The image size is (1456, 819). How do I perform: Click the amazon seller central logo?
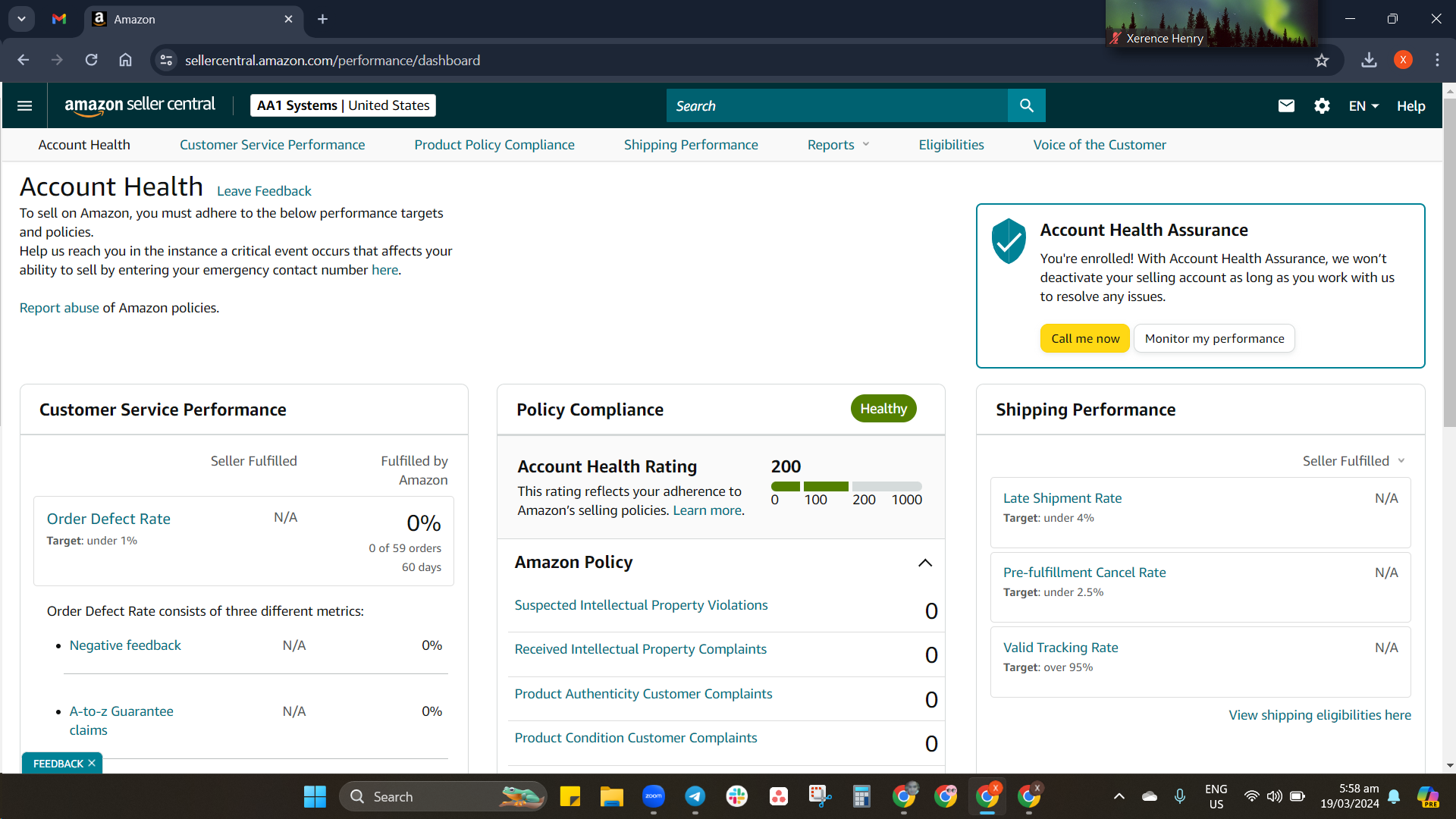coord(140,105)
